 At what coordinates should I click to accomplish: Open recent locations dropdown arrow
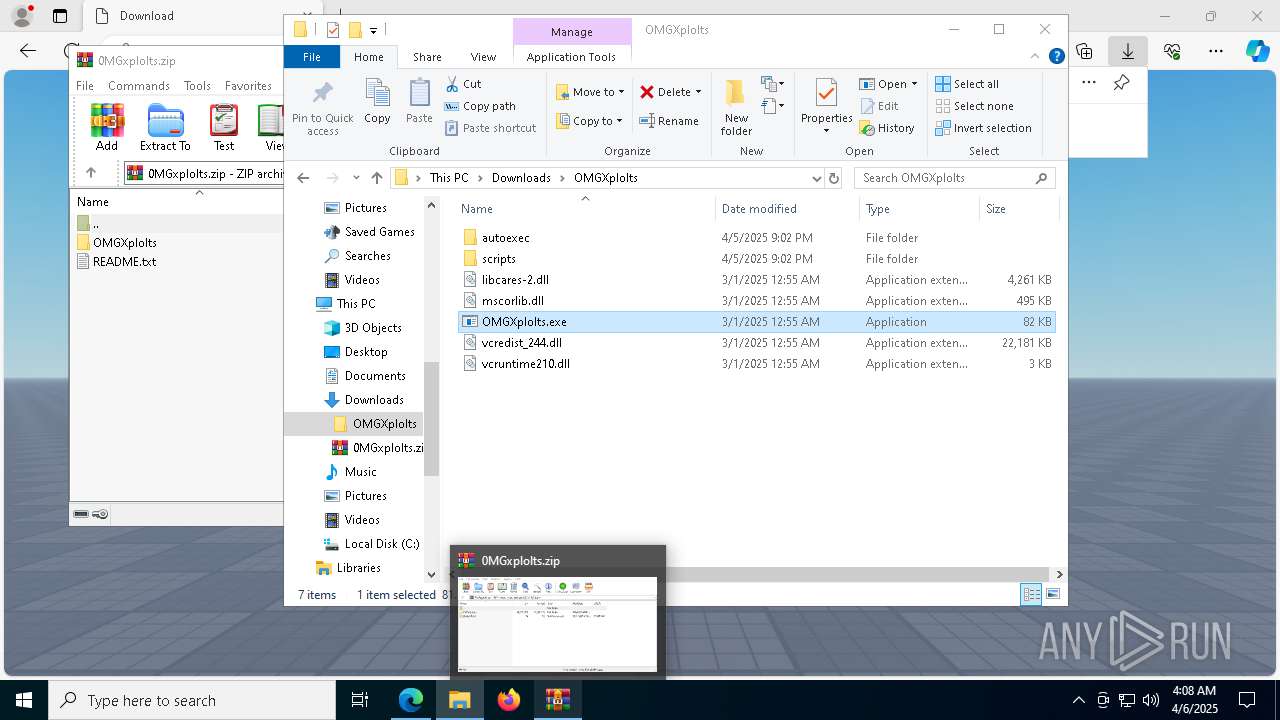[x=356, y=178]
